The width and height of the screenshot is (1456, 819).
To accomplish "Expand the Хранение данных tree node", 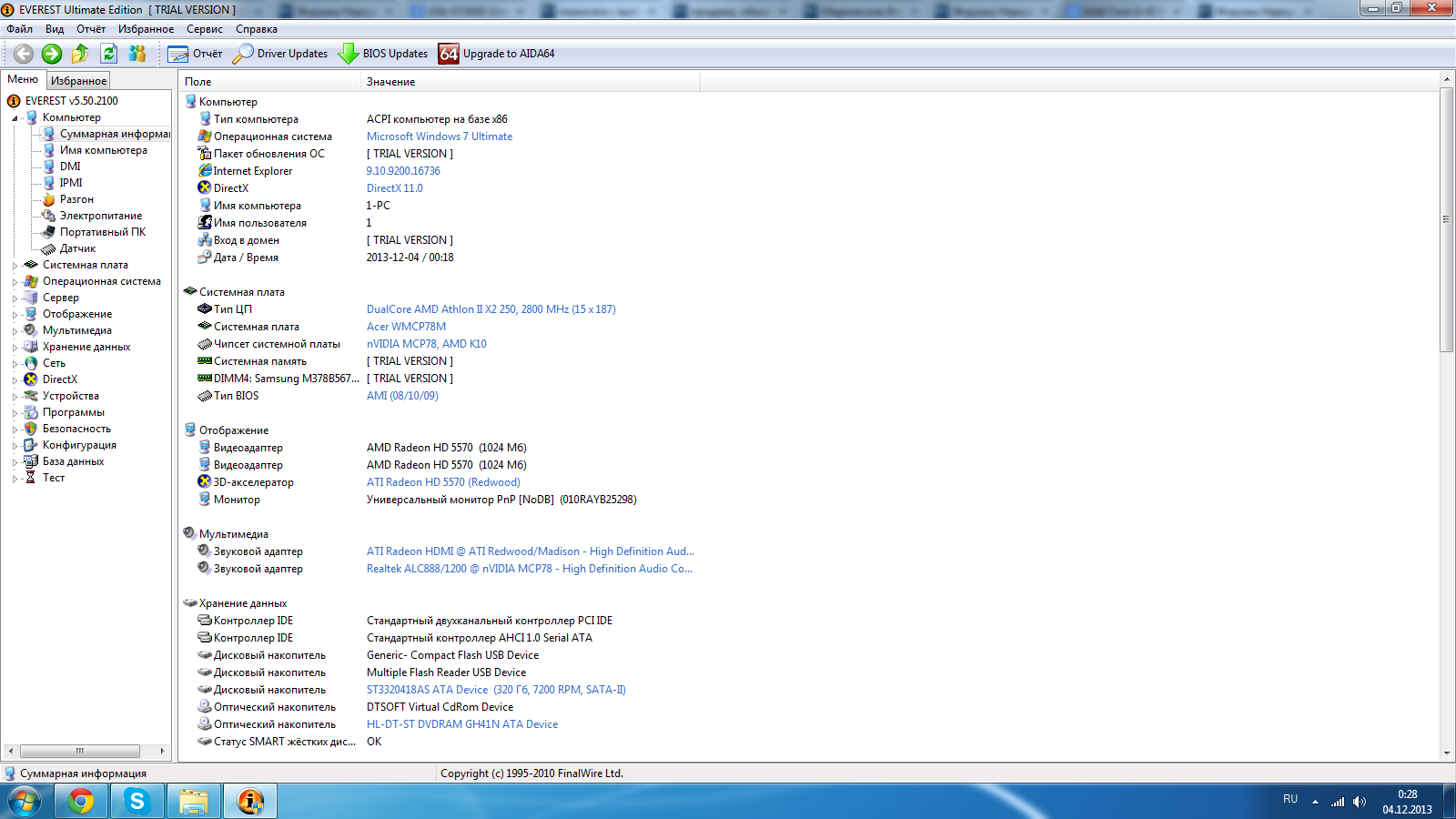I will click(x=15, y=348).
